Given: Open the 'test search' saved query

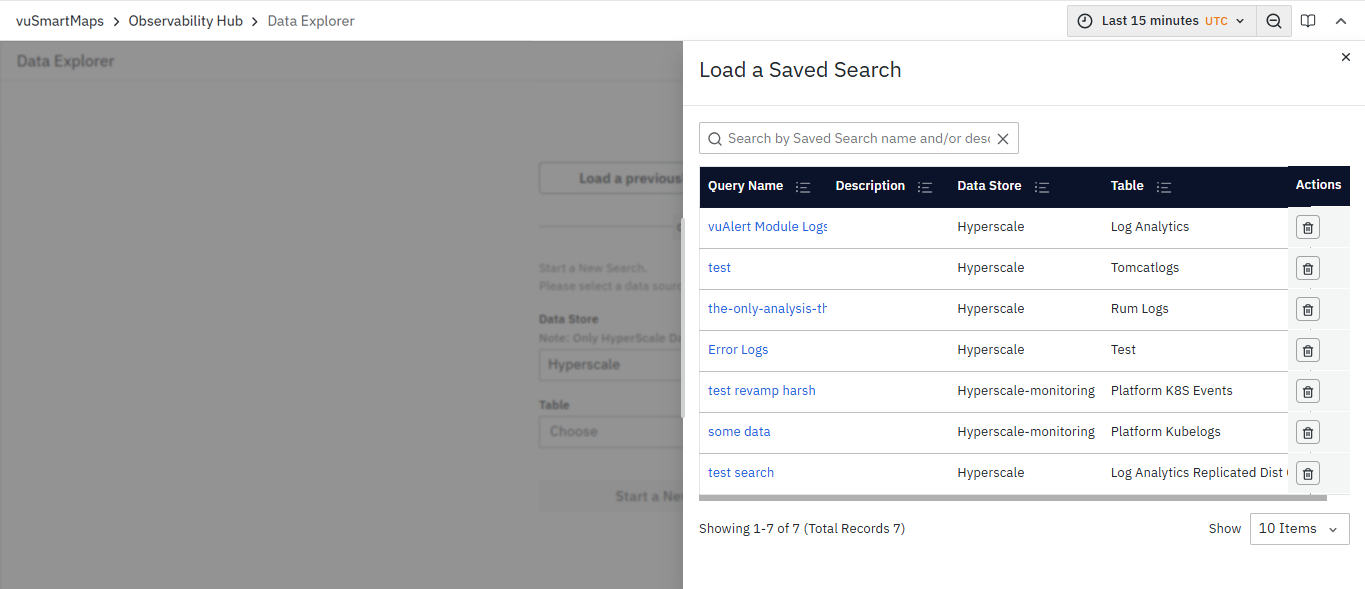Looking at the screenshot, I should tap(741, 473).
